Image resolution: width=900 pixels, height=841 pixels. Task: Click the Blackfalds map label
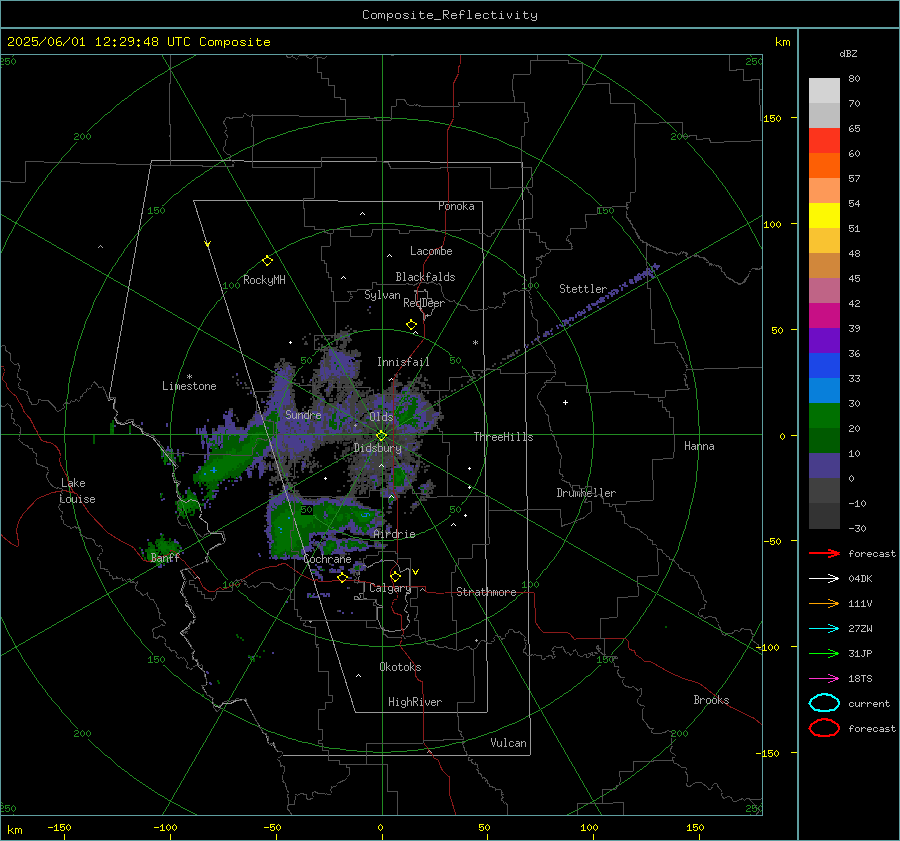click(x=425, y=277)
